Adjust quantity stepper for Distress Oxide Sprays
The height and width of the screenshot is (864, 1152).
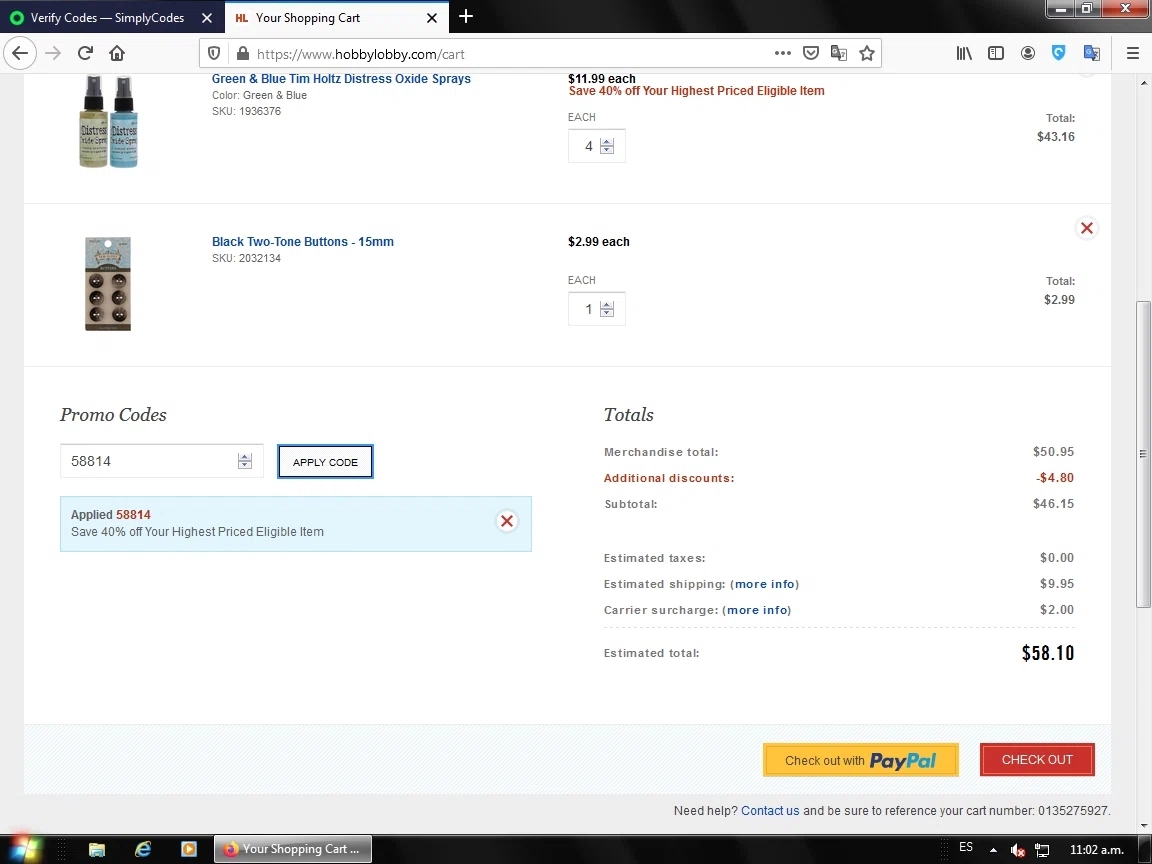tap(607, 146)
